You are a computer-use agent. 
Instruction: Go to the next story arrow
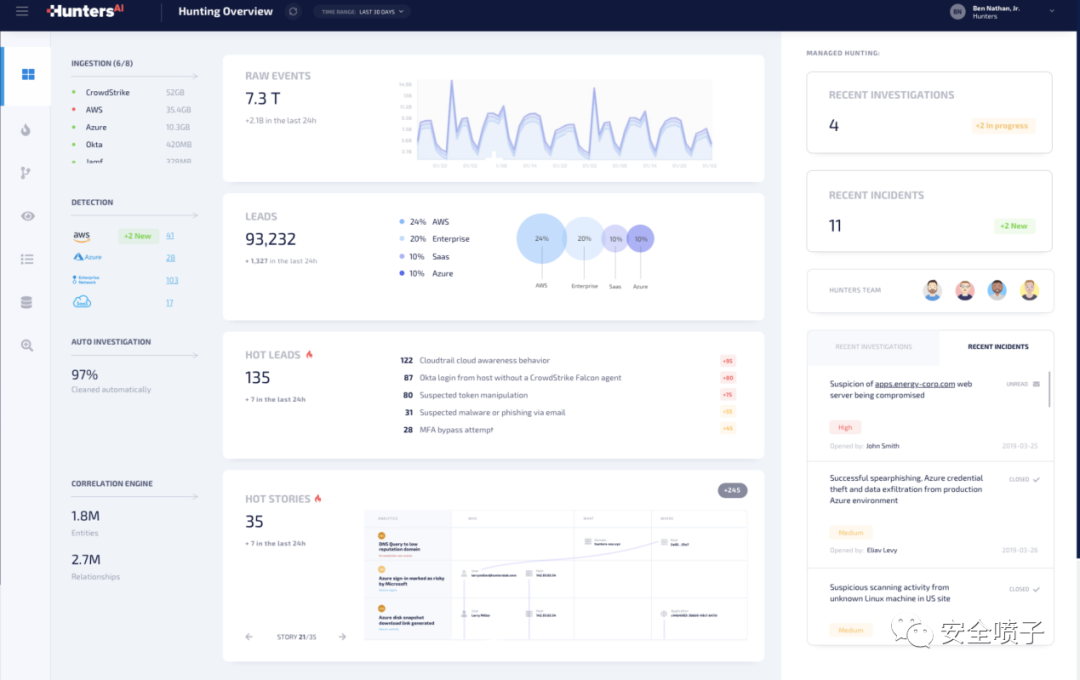tap(342, 637)
